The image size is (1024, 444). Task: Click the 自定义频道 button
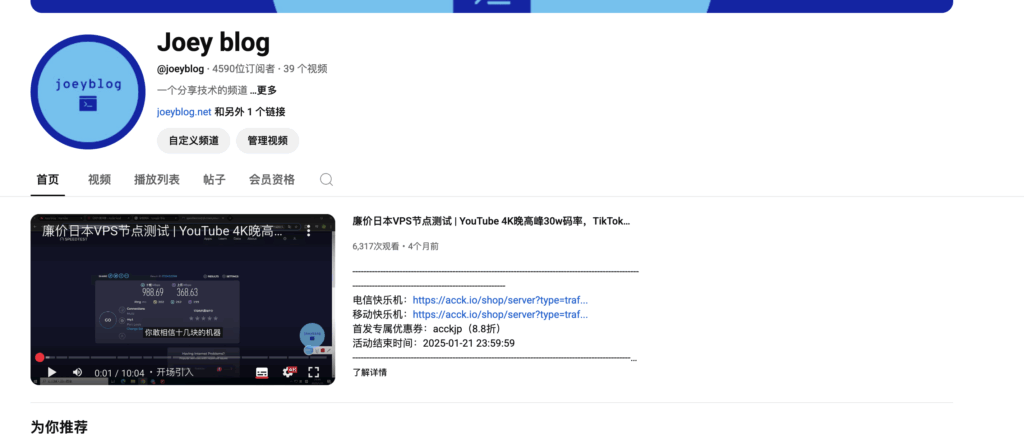193,140
